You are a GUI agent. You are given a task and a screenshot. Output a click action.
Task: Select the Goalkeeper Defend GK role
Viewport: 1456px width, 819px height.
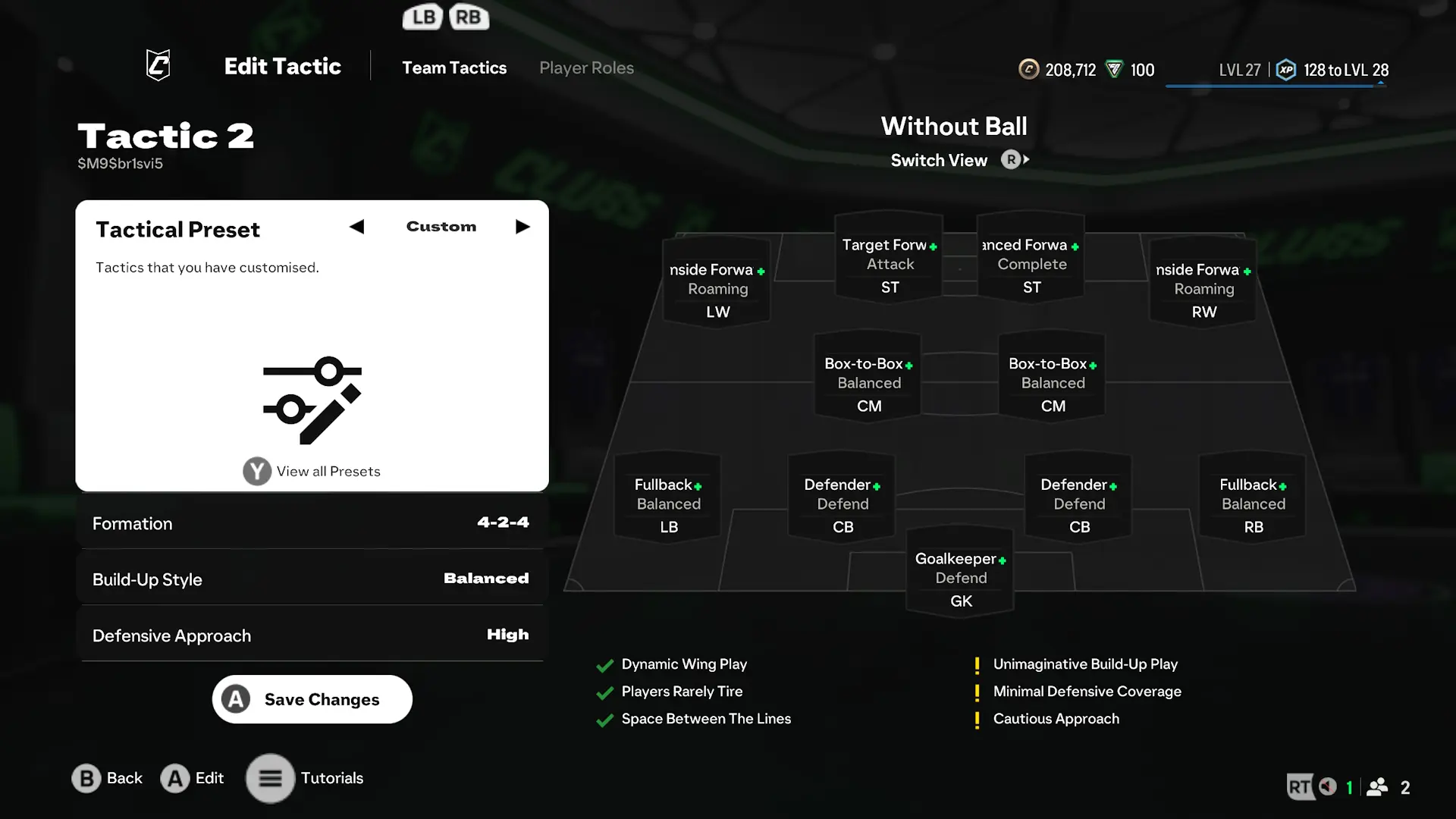(x=960, y=578)
